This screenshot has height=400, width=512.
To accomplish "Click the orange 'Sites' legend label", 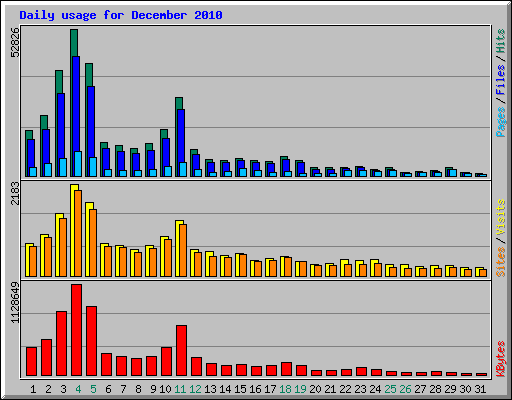I will tap(500, 262).
